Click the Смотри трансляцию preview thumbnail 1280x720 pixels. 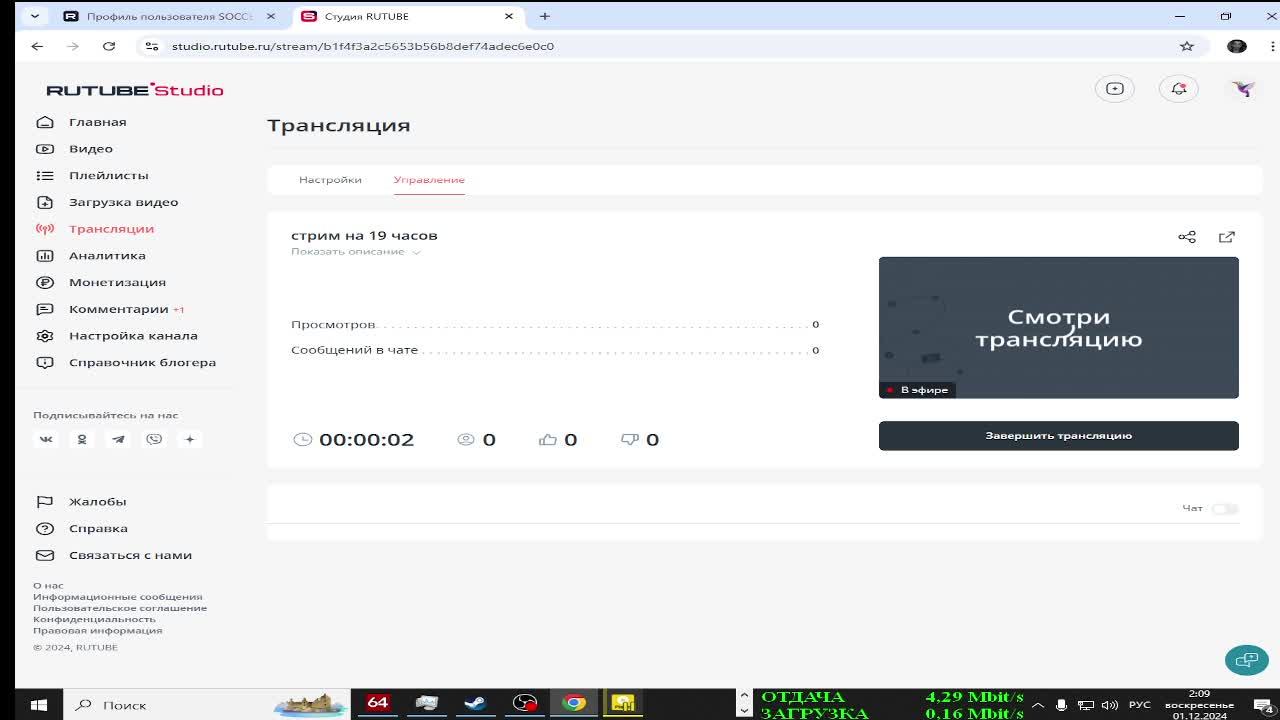point(1059,328)
